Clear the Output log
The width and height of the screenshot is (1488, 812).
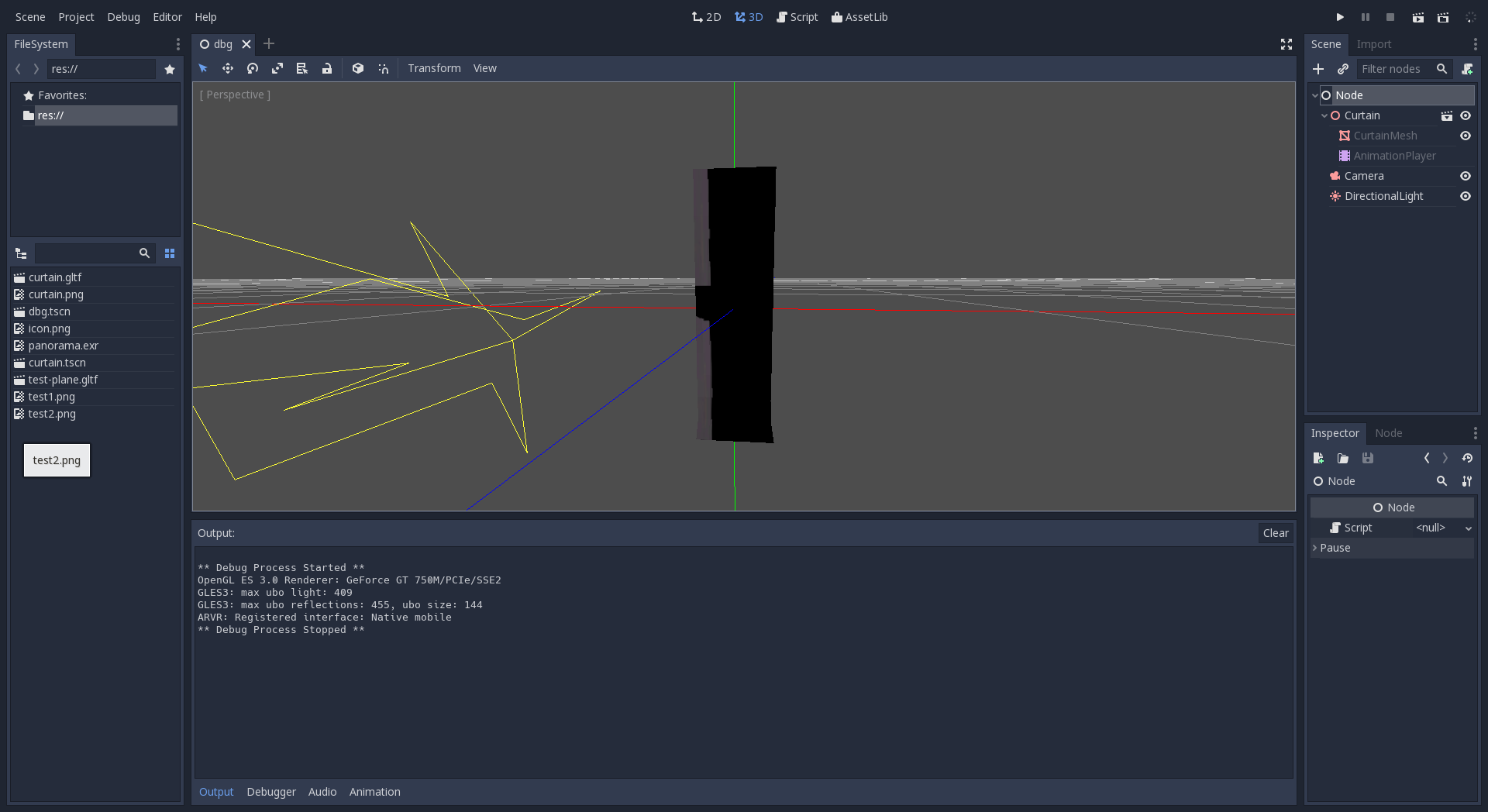tap(1276, 533)
